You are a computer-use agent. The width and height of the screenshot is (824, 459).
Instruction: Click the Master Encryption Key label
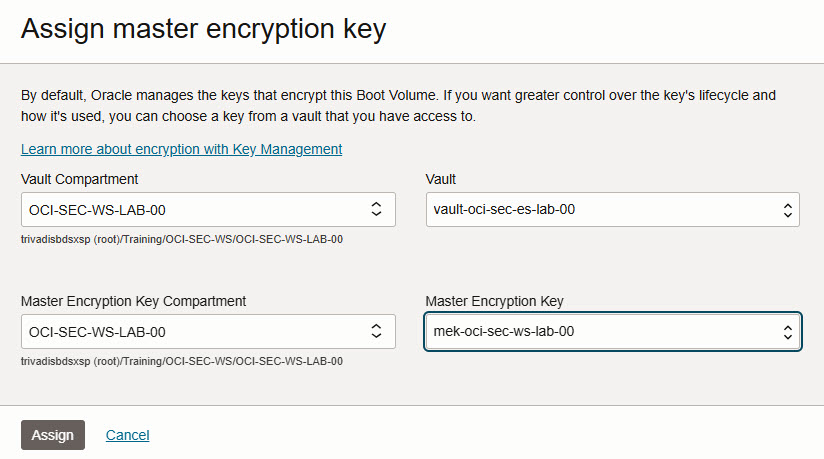click(495, 301)
